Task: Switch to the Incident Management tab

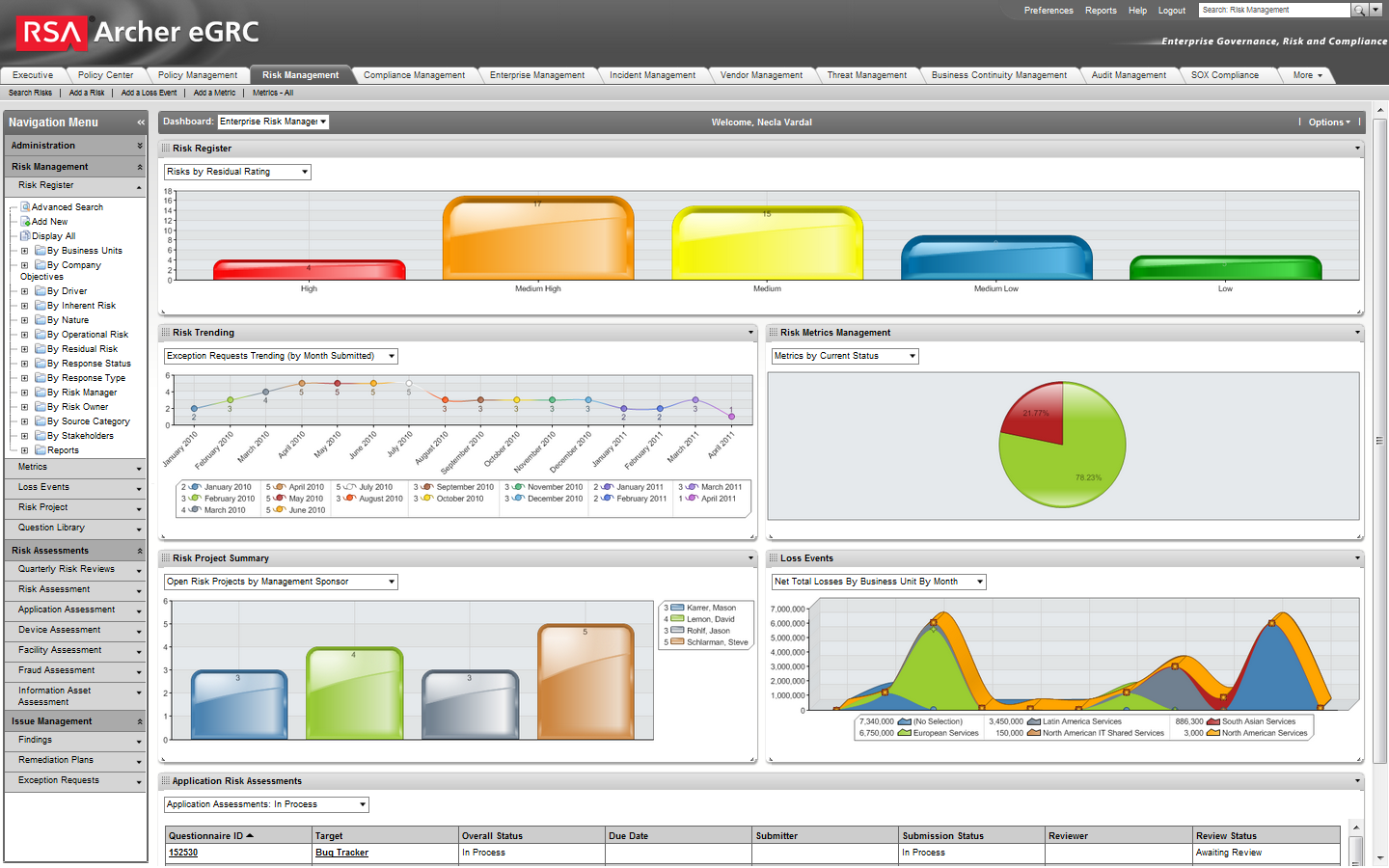Action: pos(652,75)
